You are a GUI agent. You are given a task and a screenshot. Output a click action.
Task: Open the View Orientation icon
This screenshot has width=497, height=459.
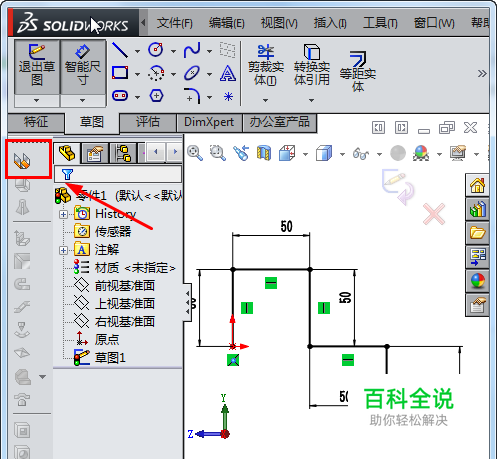(287, 153)
